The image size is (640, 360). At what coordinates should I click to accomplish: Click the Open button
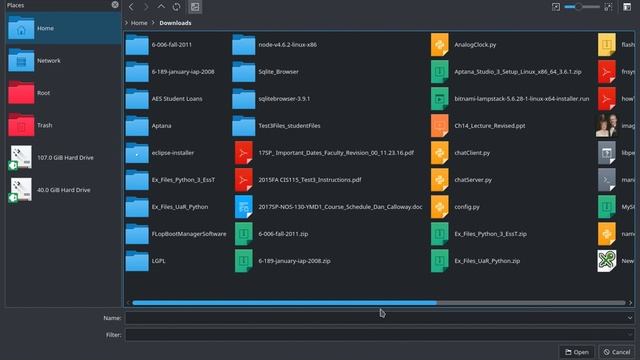point(577,352)
